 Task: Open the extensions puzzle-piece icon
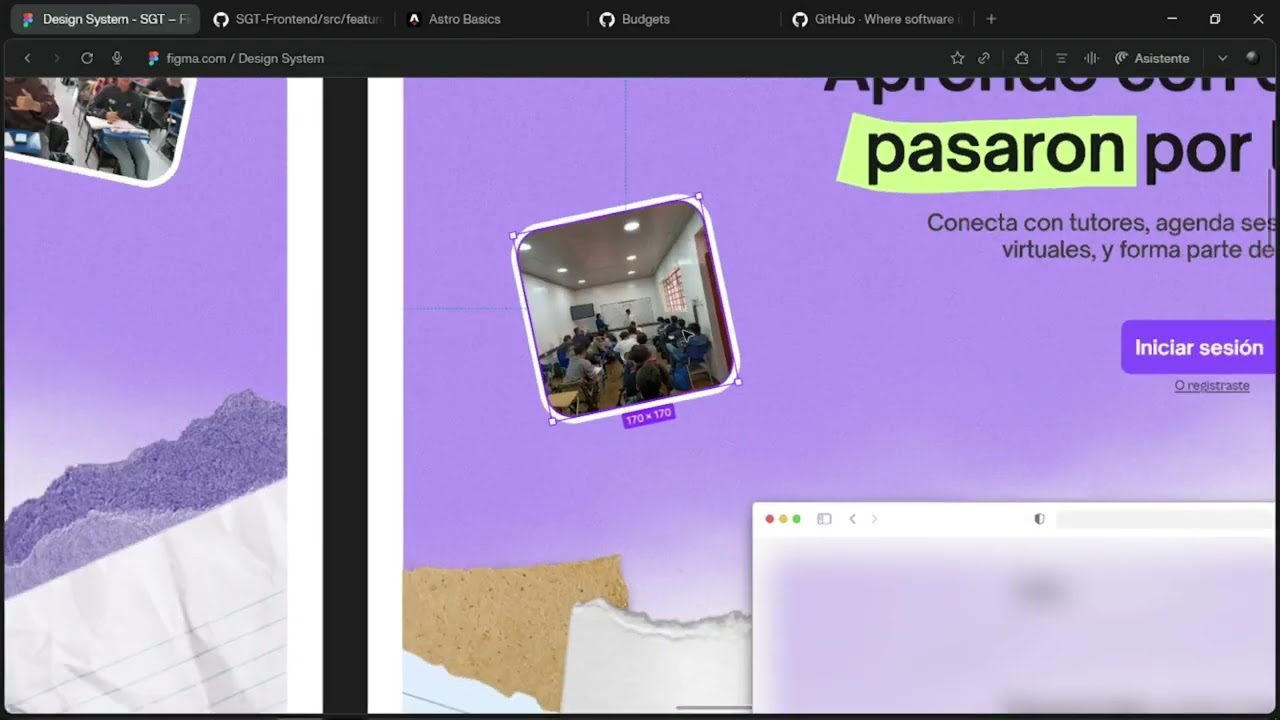coord(1021,58)
